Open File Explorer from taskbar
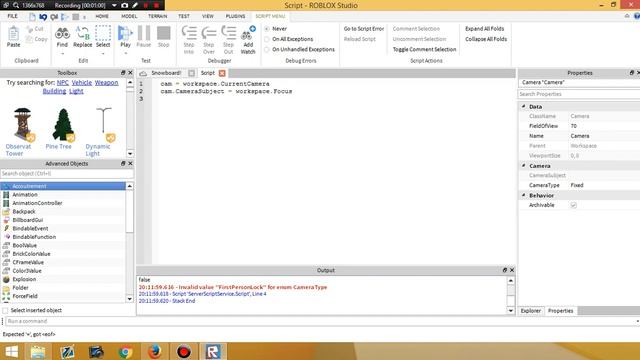Screen dimensions: 640x360 point(38,351)
